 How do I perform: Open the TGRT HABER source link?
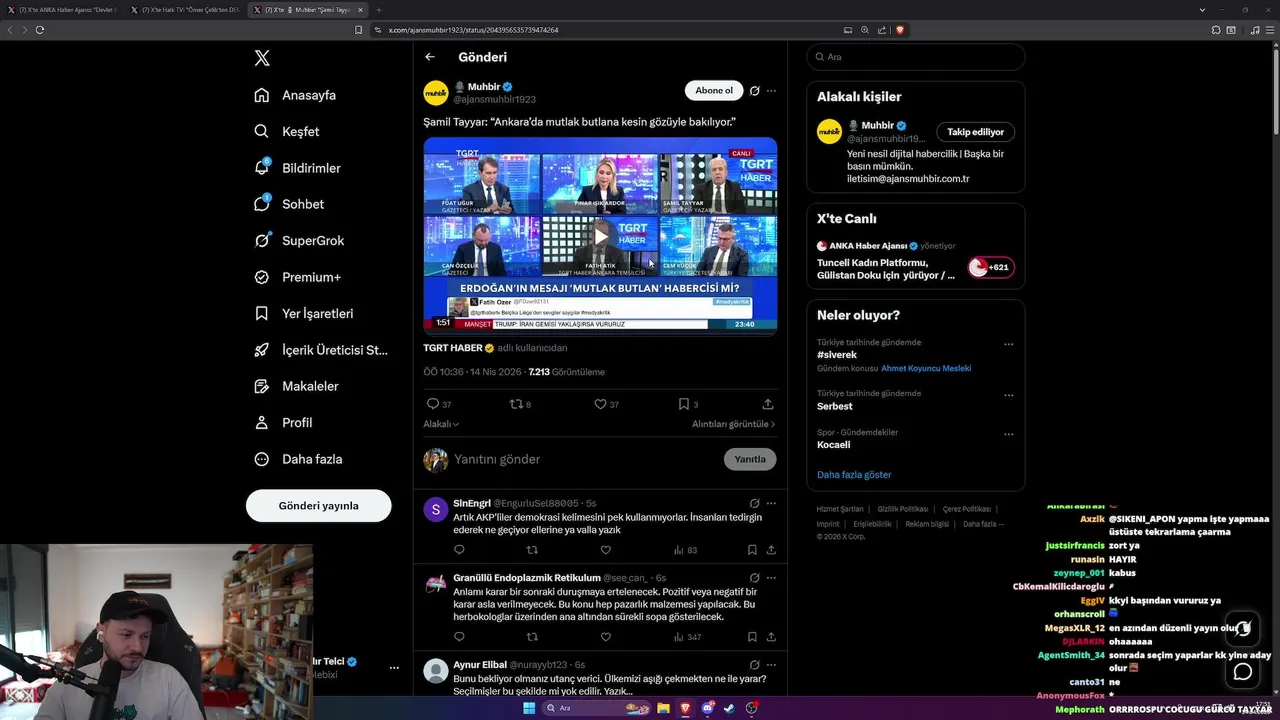coord(453,348)
